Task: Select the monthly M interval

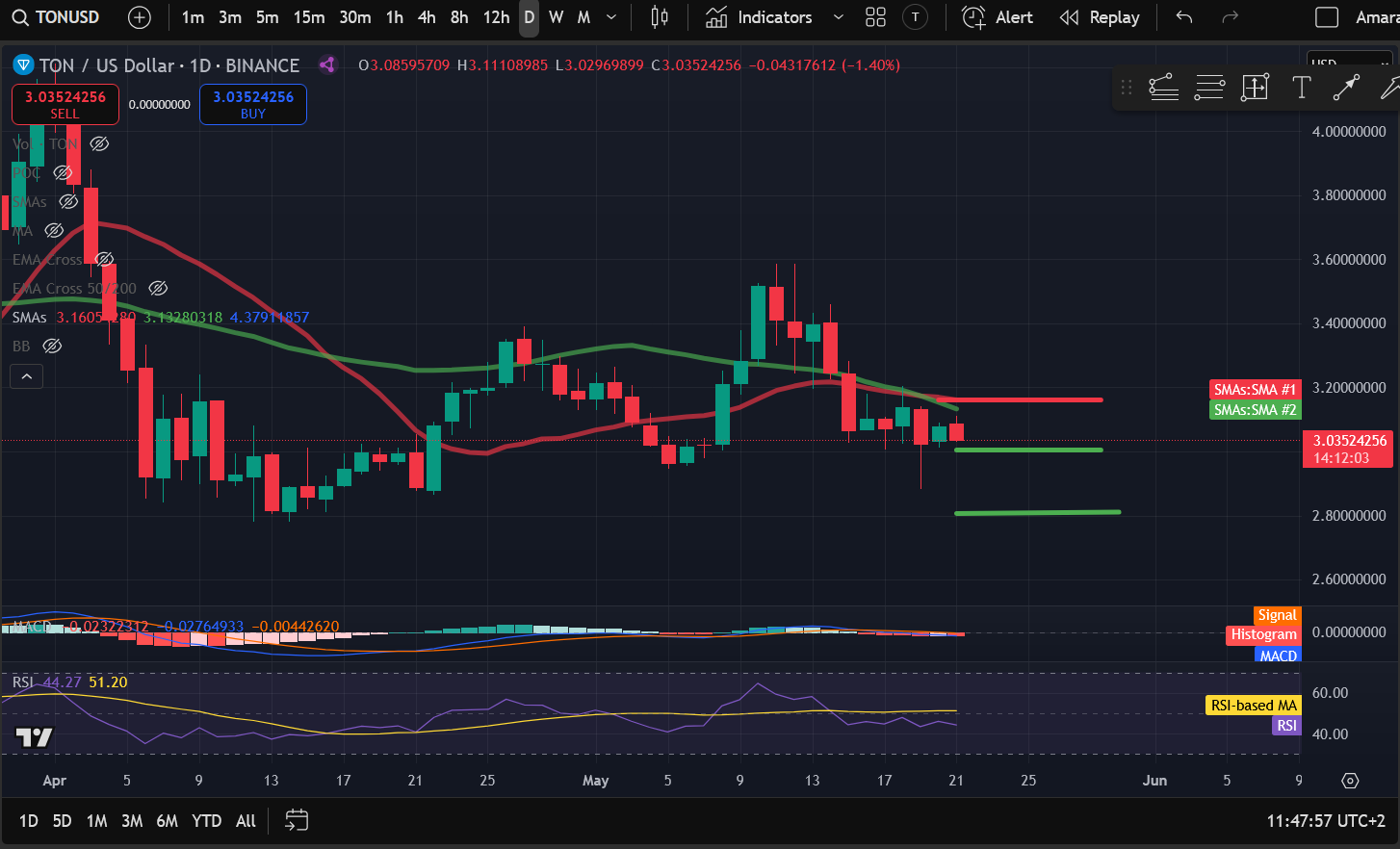Action: pyautogui.click(x=583, y=17)
